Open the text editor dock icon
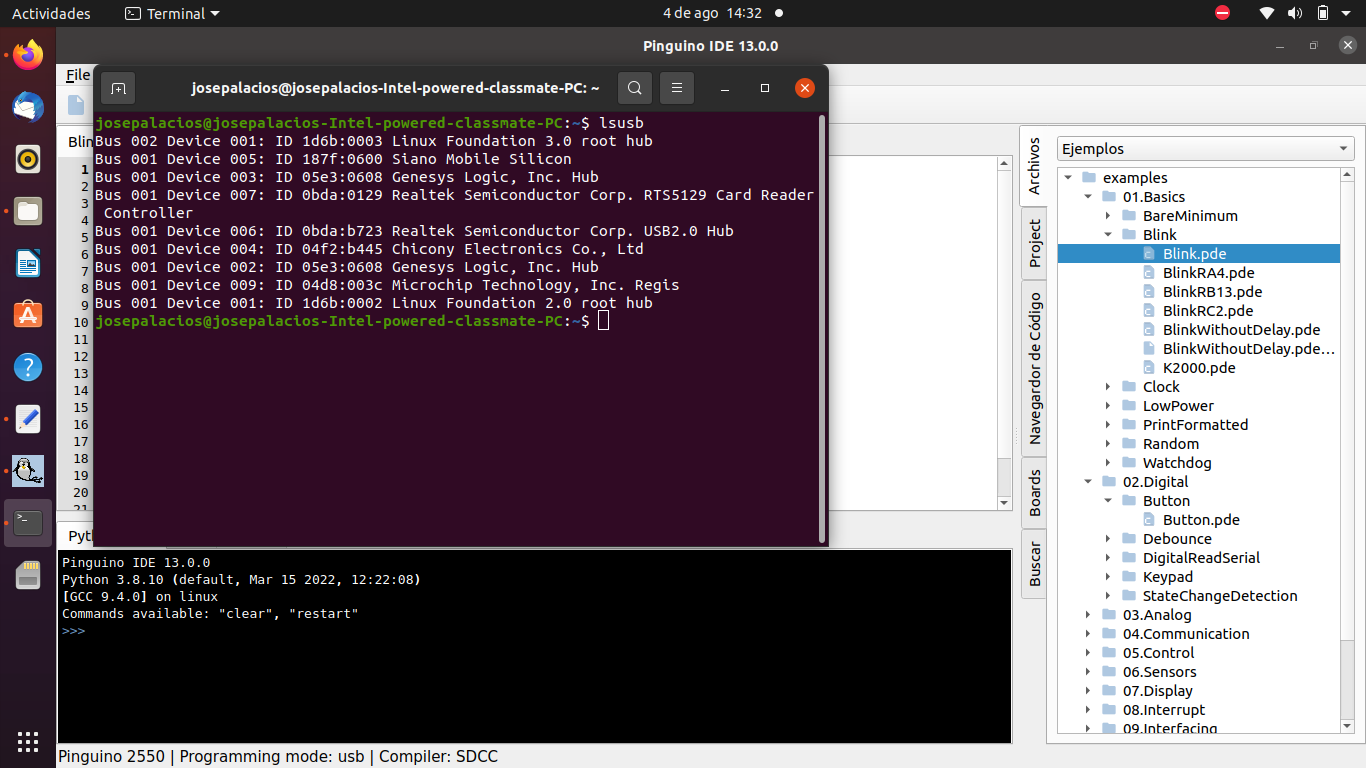1366x768 pixels. pos(28,419)
